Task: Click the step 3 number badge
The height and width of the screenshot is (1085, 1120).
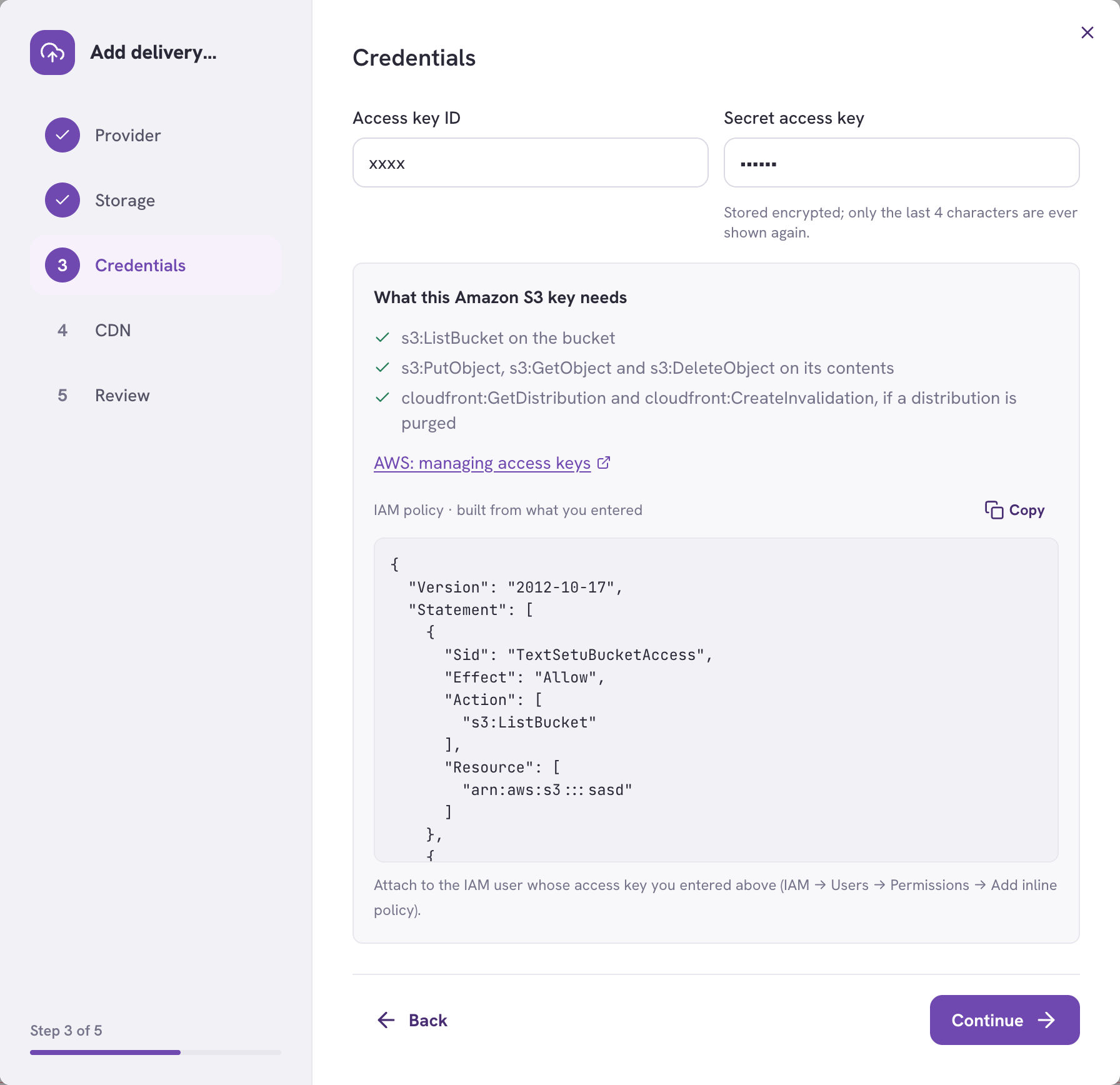Action: point(62,265)
